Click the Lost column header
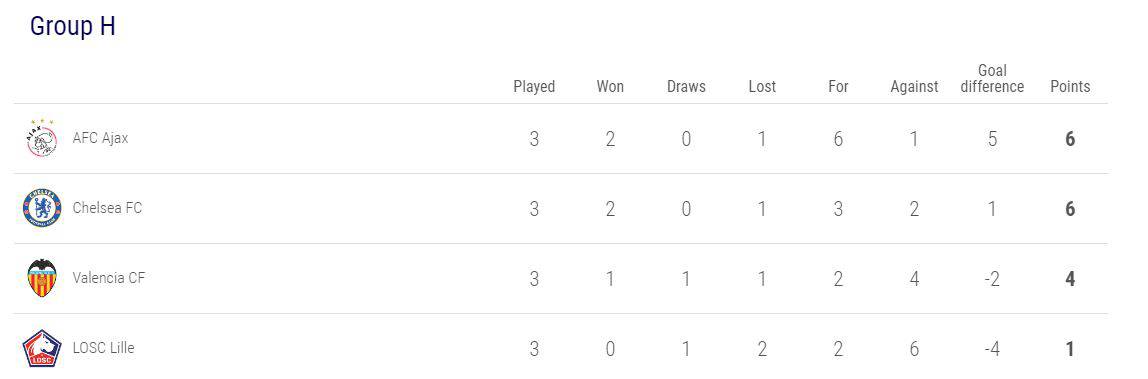This screenshot has width=1148, height=379. (x=762, y=86)
